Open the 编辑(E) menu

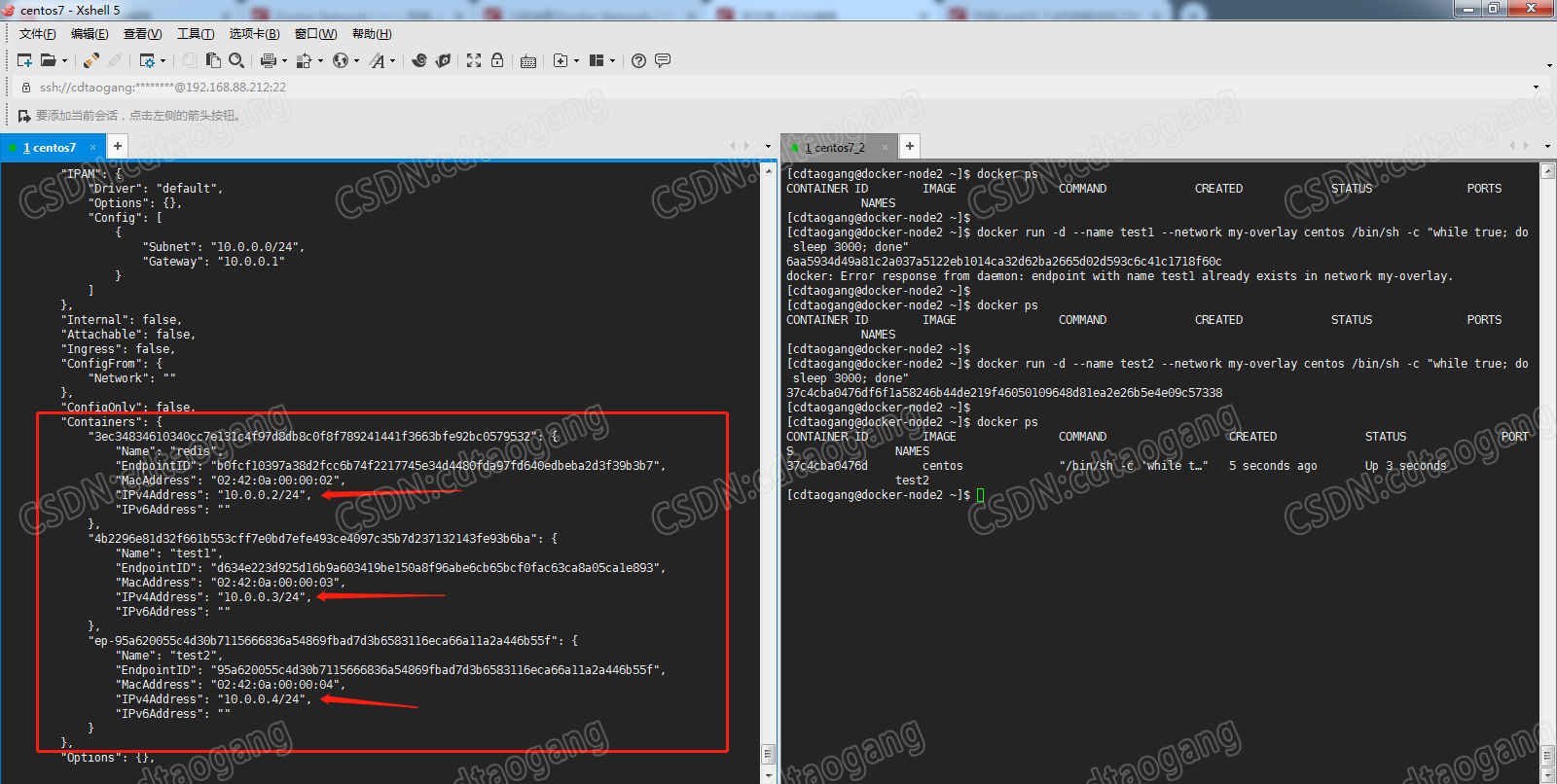pyautogui.click(x=90, y=34)
